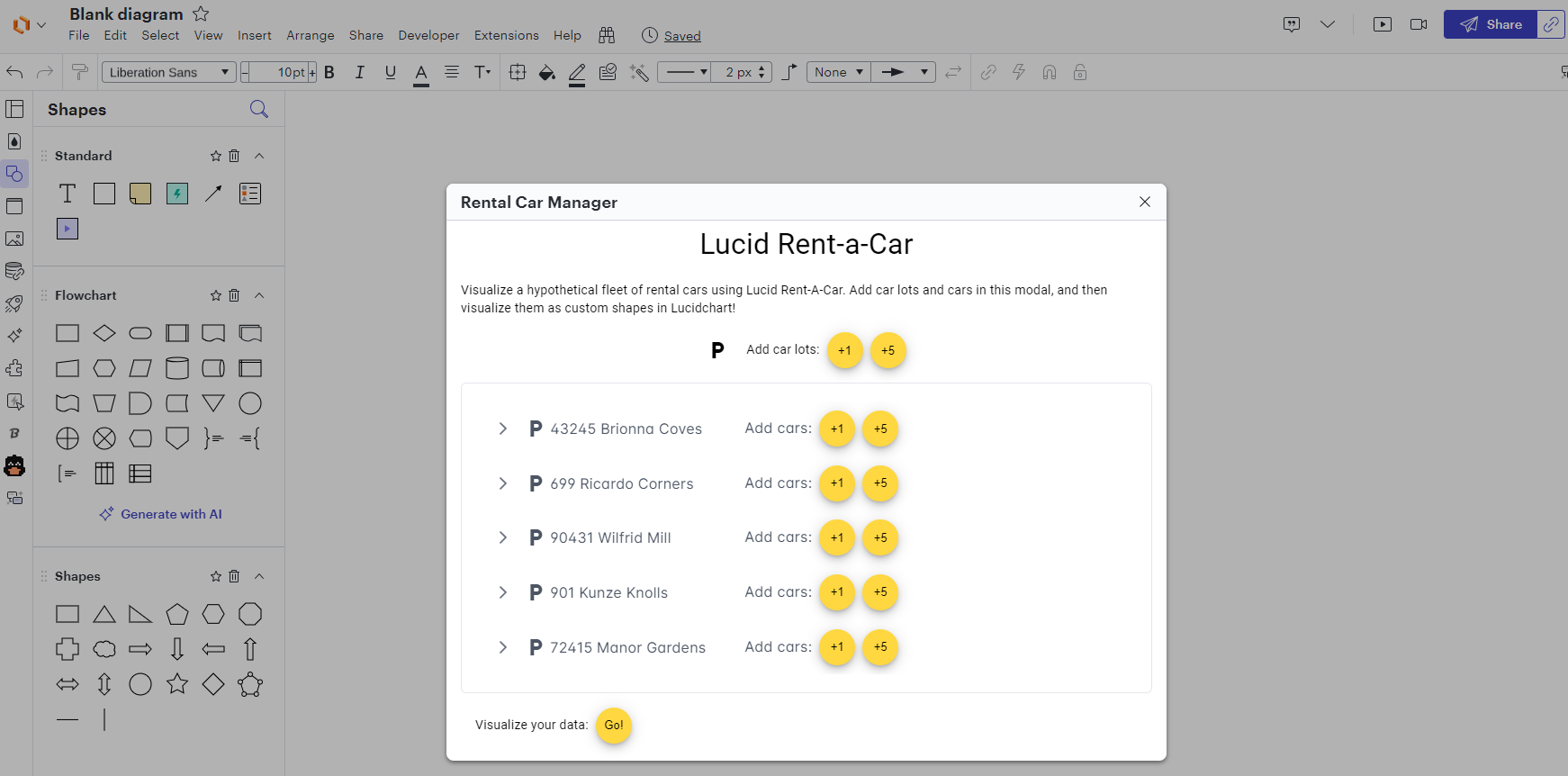
Task: Click the lightning action icon
Action: [x=1019, y=72]
